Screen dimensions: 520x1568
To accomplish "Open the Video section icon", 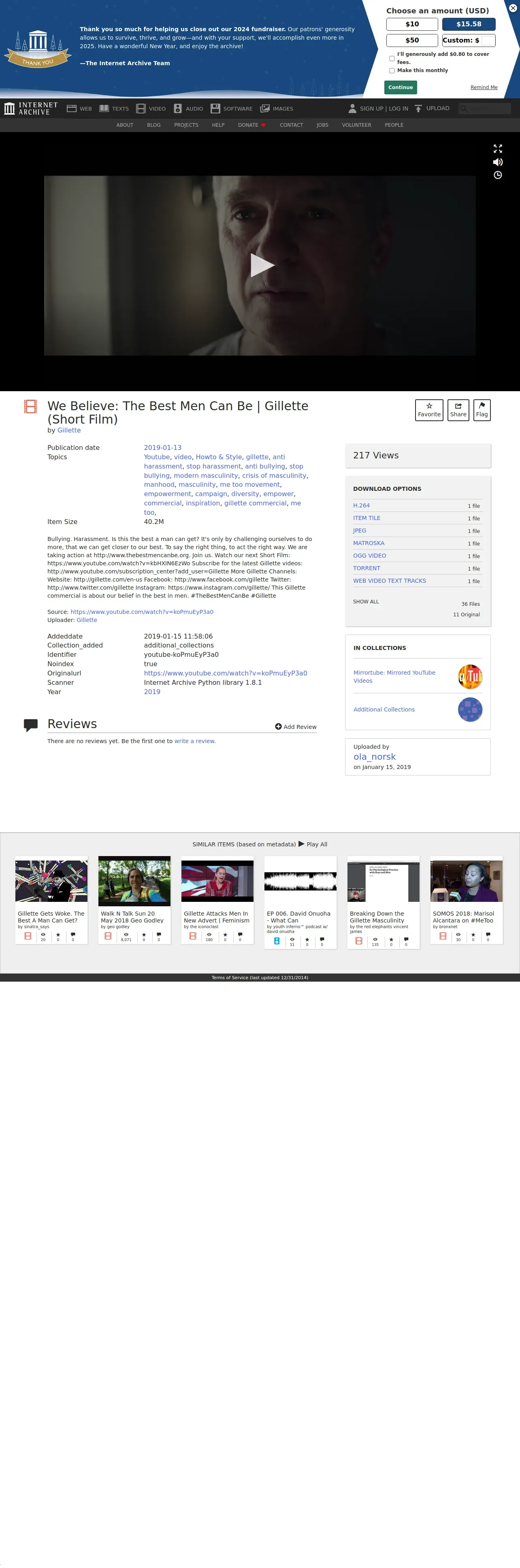I will [141, 109].
